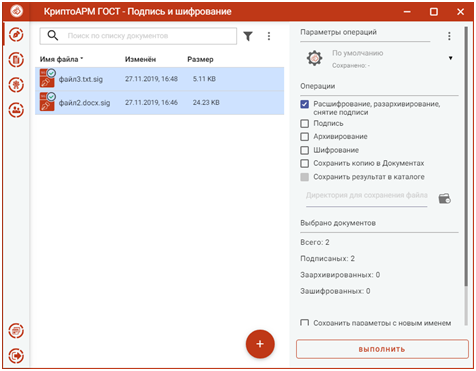
Task: Check Сохранить копию в Документах
Action: 305,163
